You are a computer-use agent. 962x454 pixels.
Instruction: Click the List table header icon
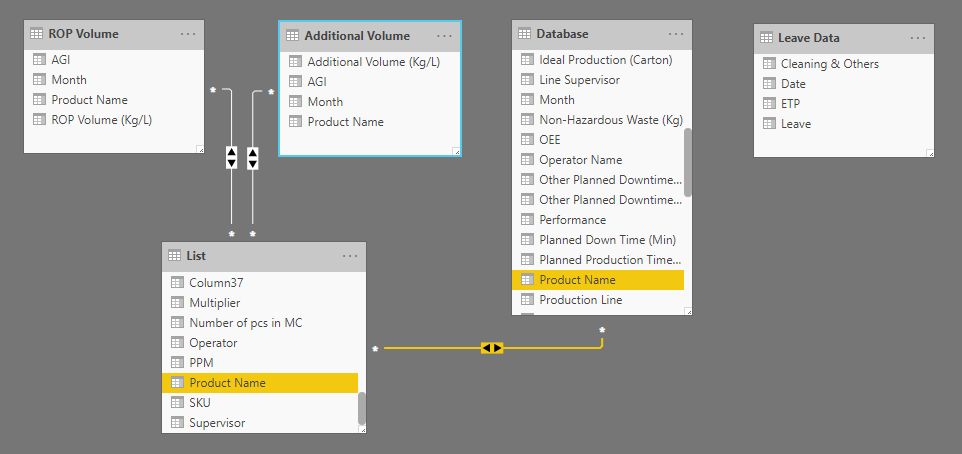click(x=175, y=256)
